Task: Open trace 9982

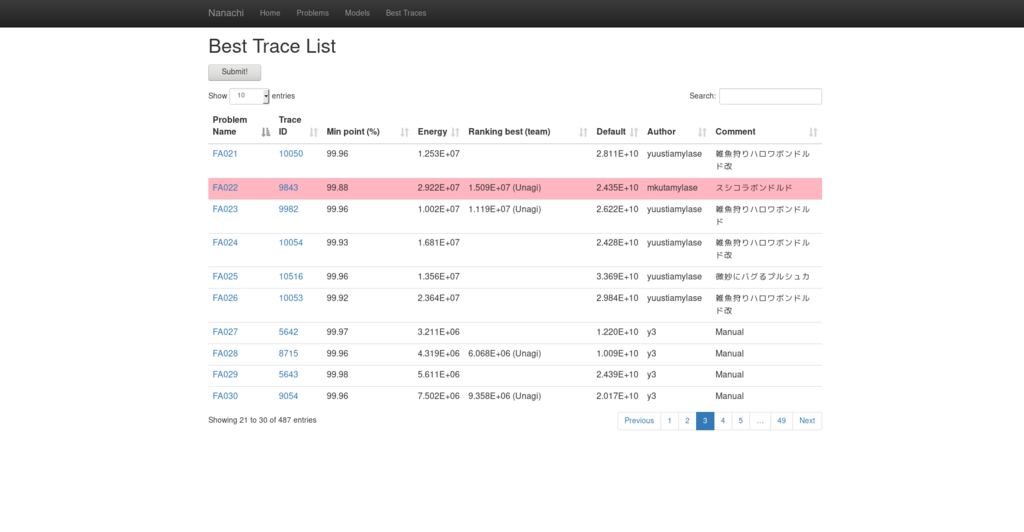Action: point(288,210)
